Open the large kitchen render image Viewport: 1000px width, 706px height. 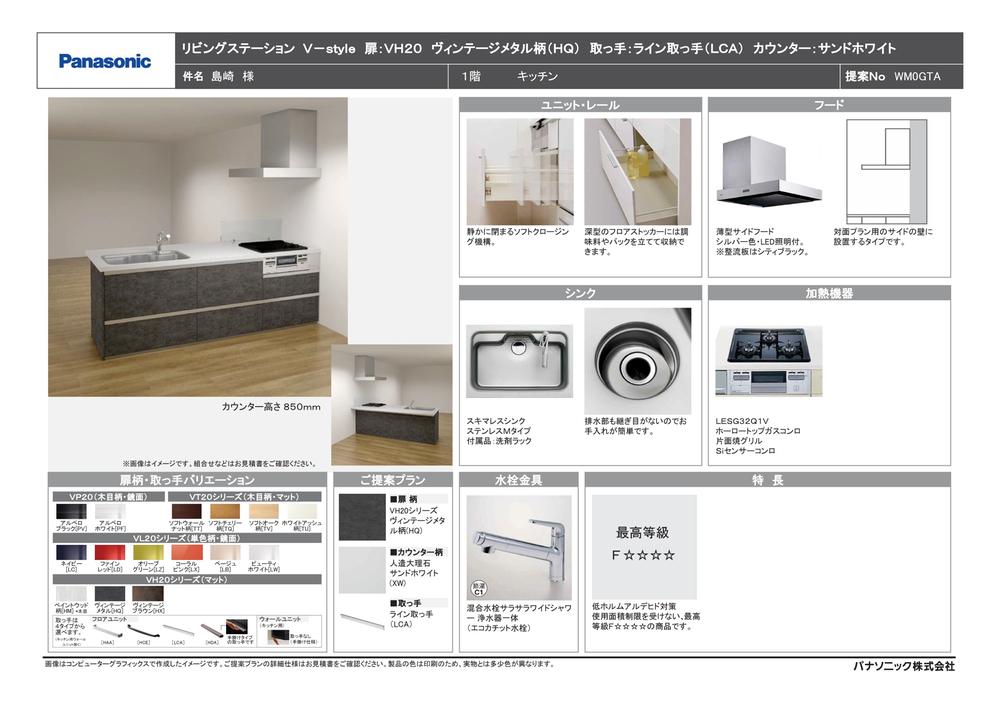198,247
